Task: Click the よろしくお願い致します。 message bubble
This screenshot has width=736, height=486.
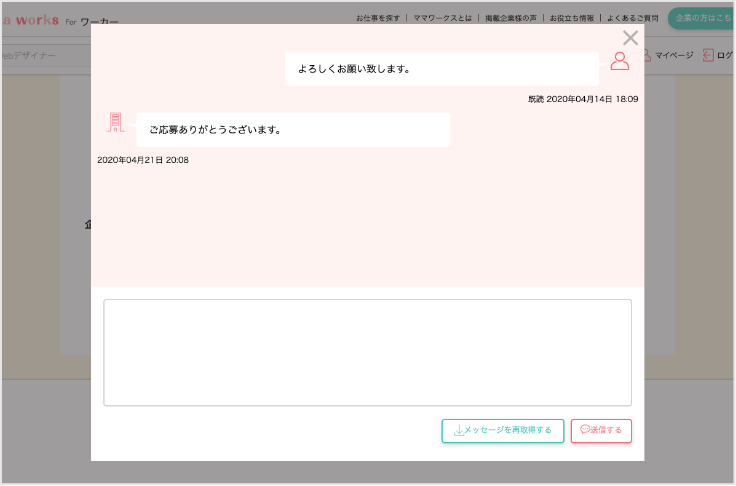Action: [x=442, y=69]
